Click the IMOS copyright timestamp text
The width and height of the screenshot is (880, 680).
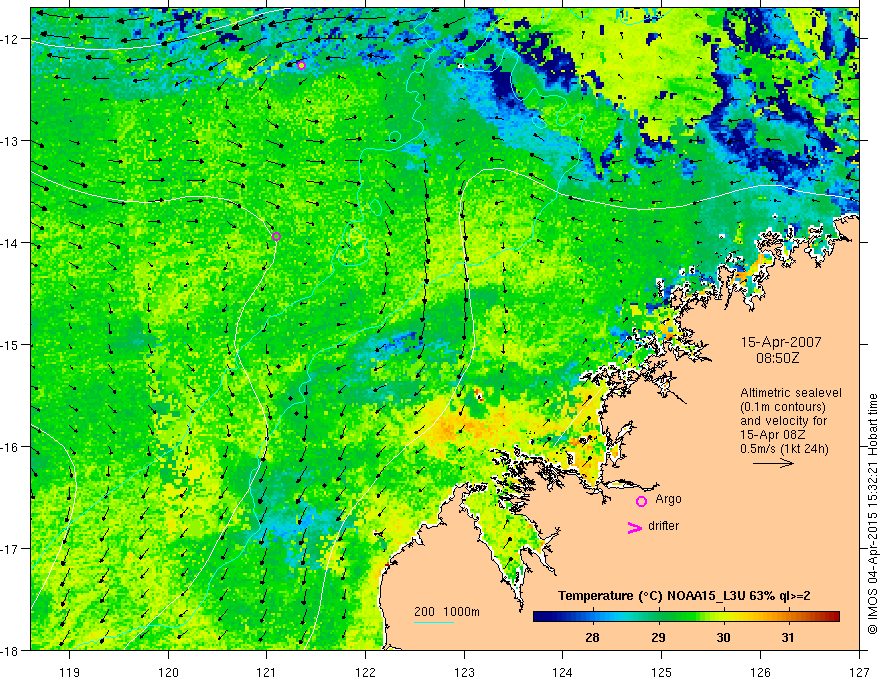[x=873, y=514]
